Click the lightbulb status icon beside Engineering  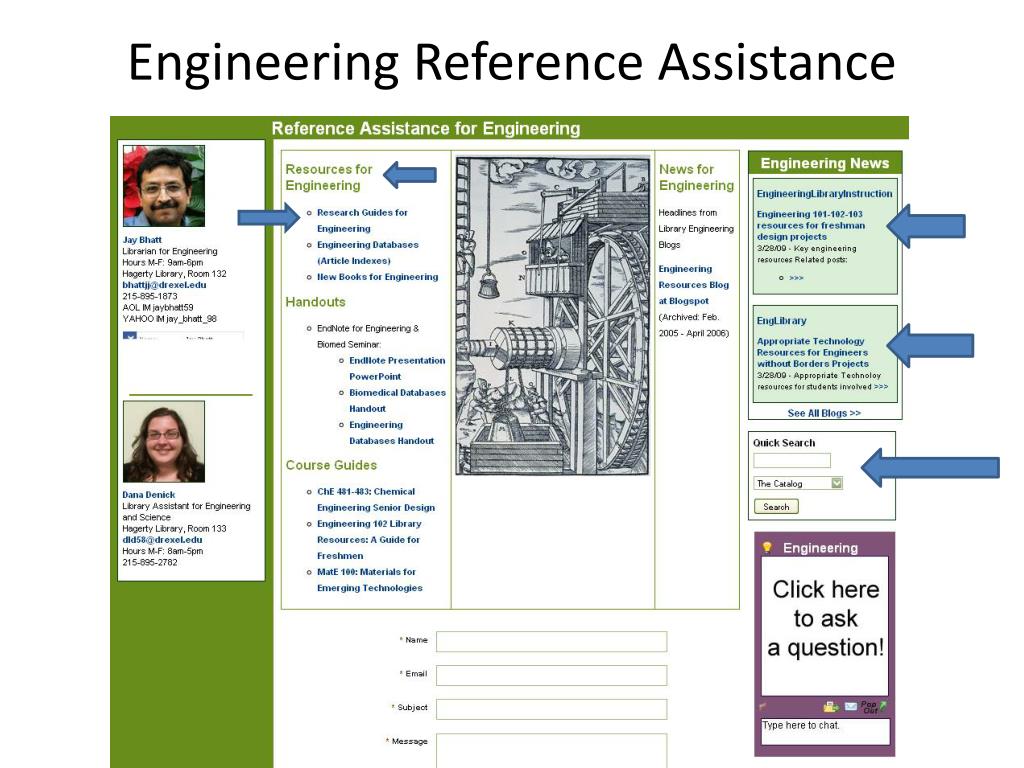pos(767,547)
